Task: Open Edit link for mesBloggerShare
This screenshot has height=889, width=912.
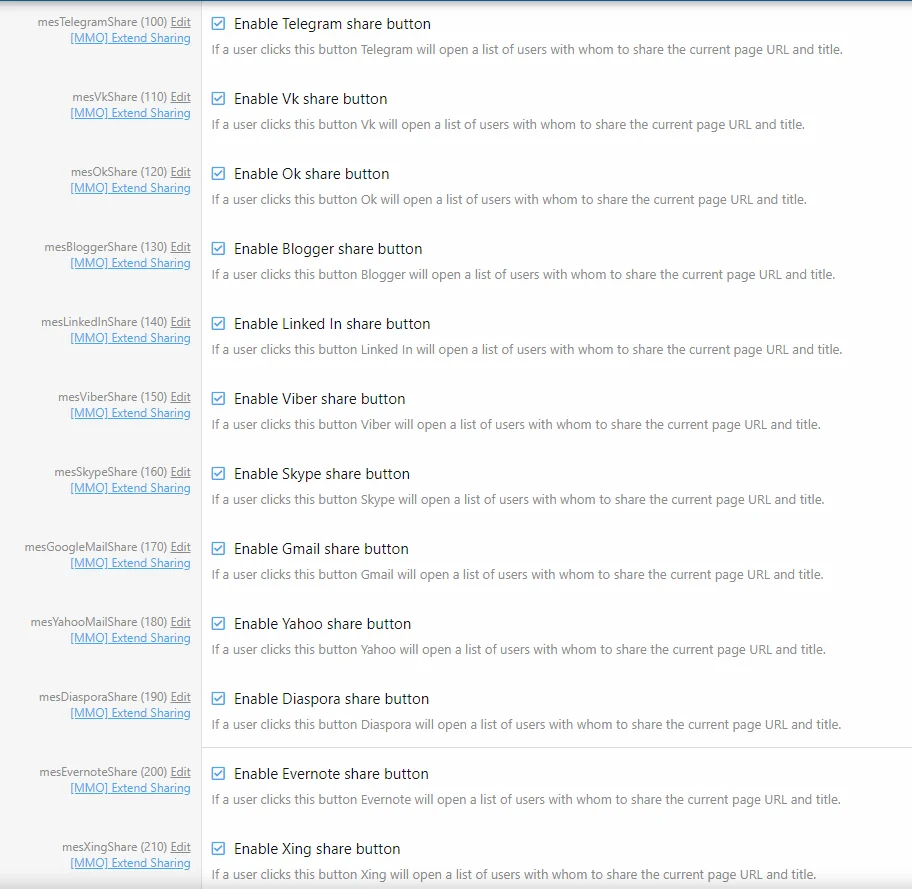Action: 180,247
